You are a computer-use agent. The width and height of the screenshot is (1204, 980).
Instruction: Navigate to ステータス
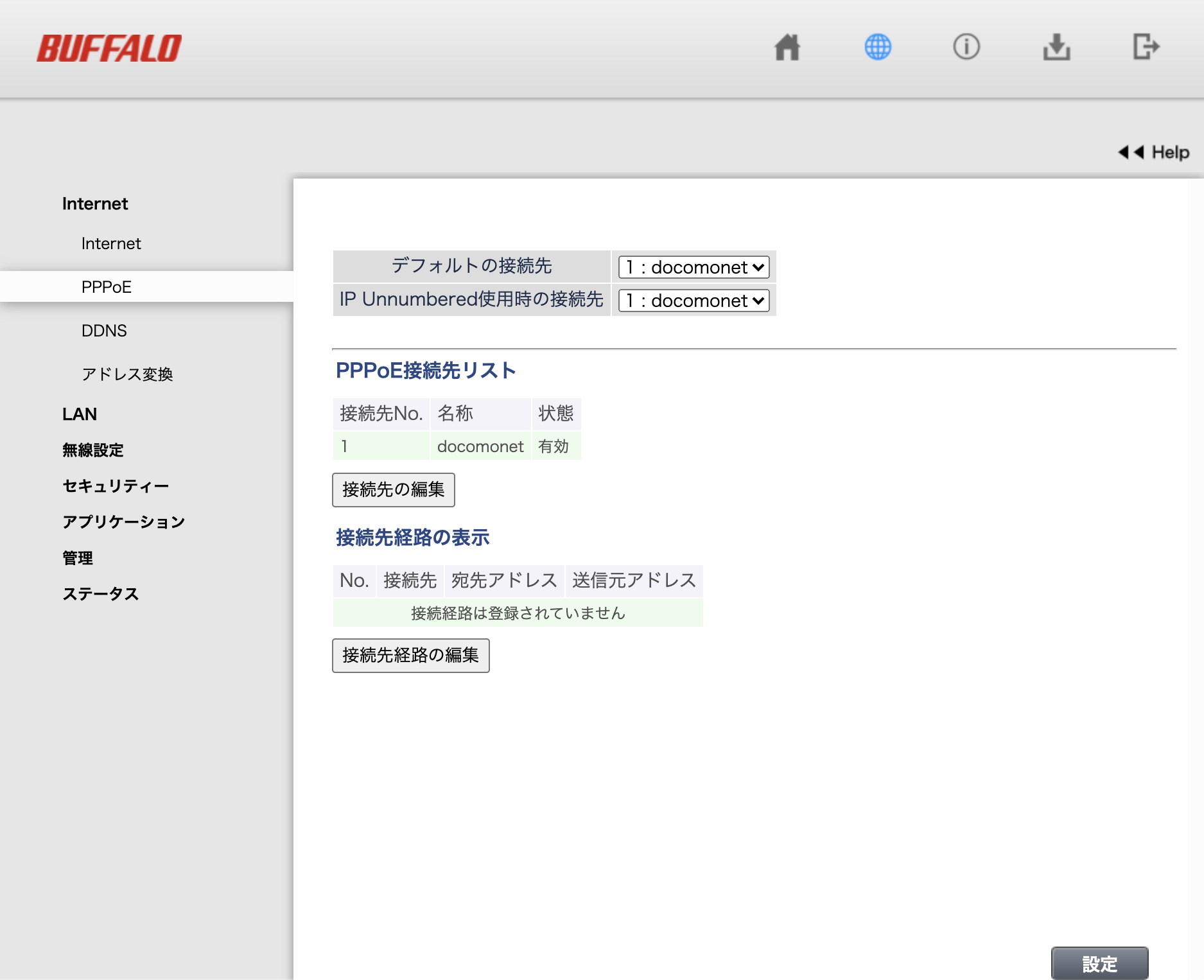(x=100, y=594)
